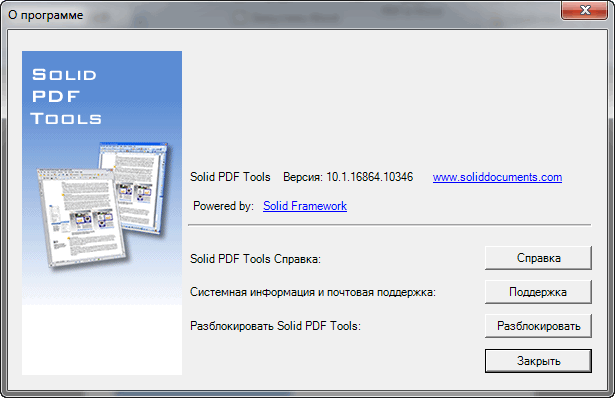This screenshot has width=615, height=398.
Task: Close the О программе window with X
Action: [x=585, y=10]
